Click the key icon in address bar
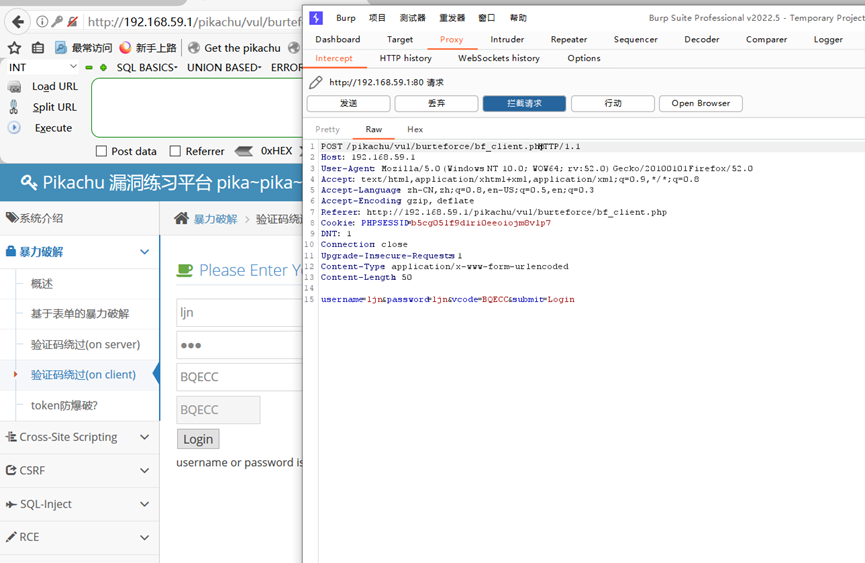The image size is (865, 563). pyautogui.click(x=57, y=22)
